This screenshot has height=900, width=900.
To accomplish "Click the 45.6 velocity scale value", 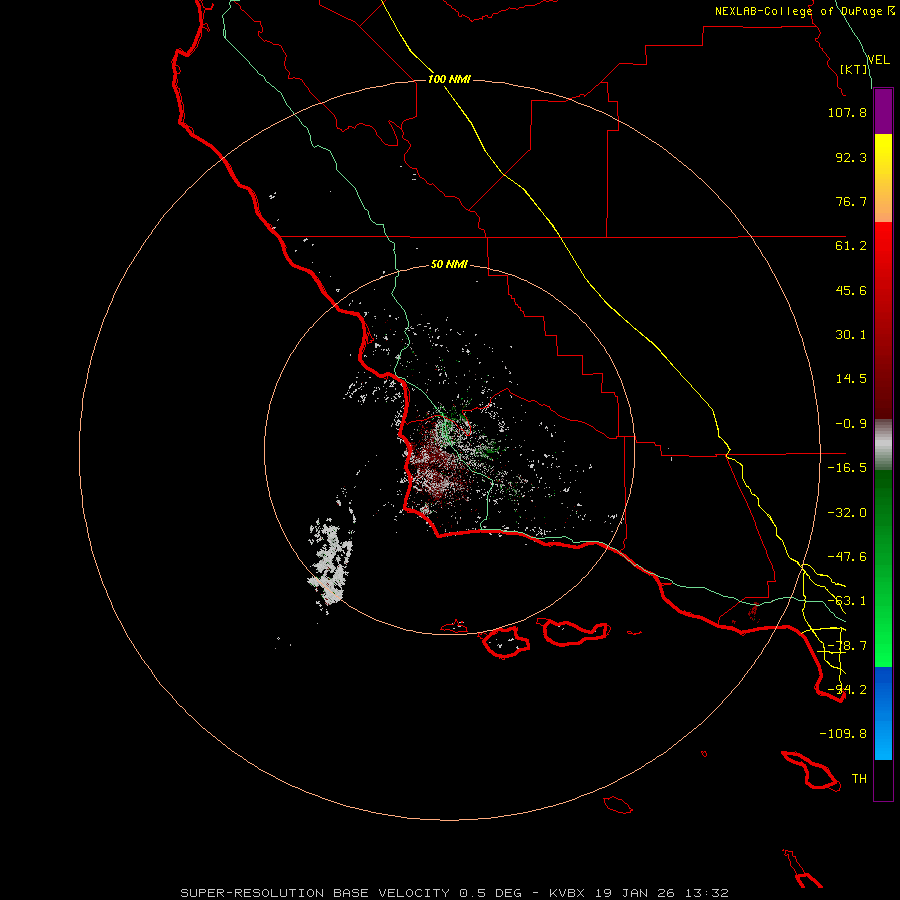I will pyautogui.click(x=851, y=290).
